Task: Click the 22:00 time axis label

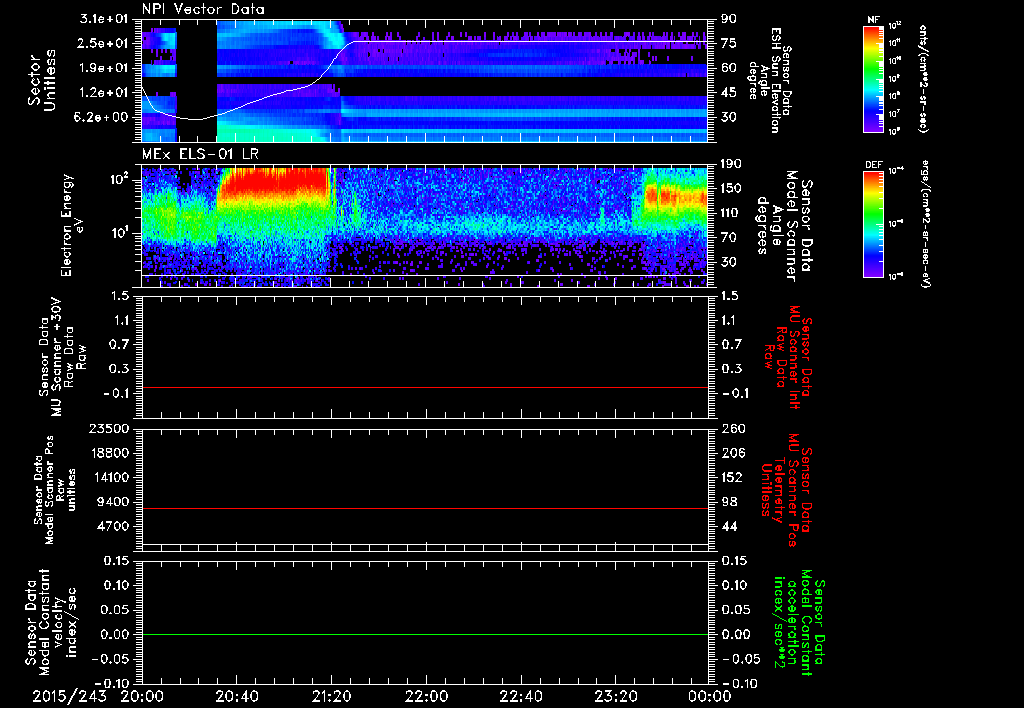Action: coord(426,696)
